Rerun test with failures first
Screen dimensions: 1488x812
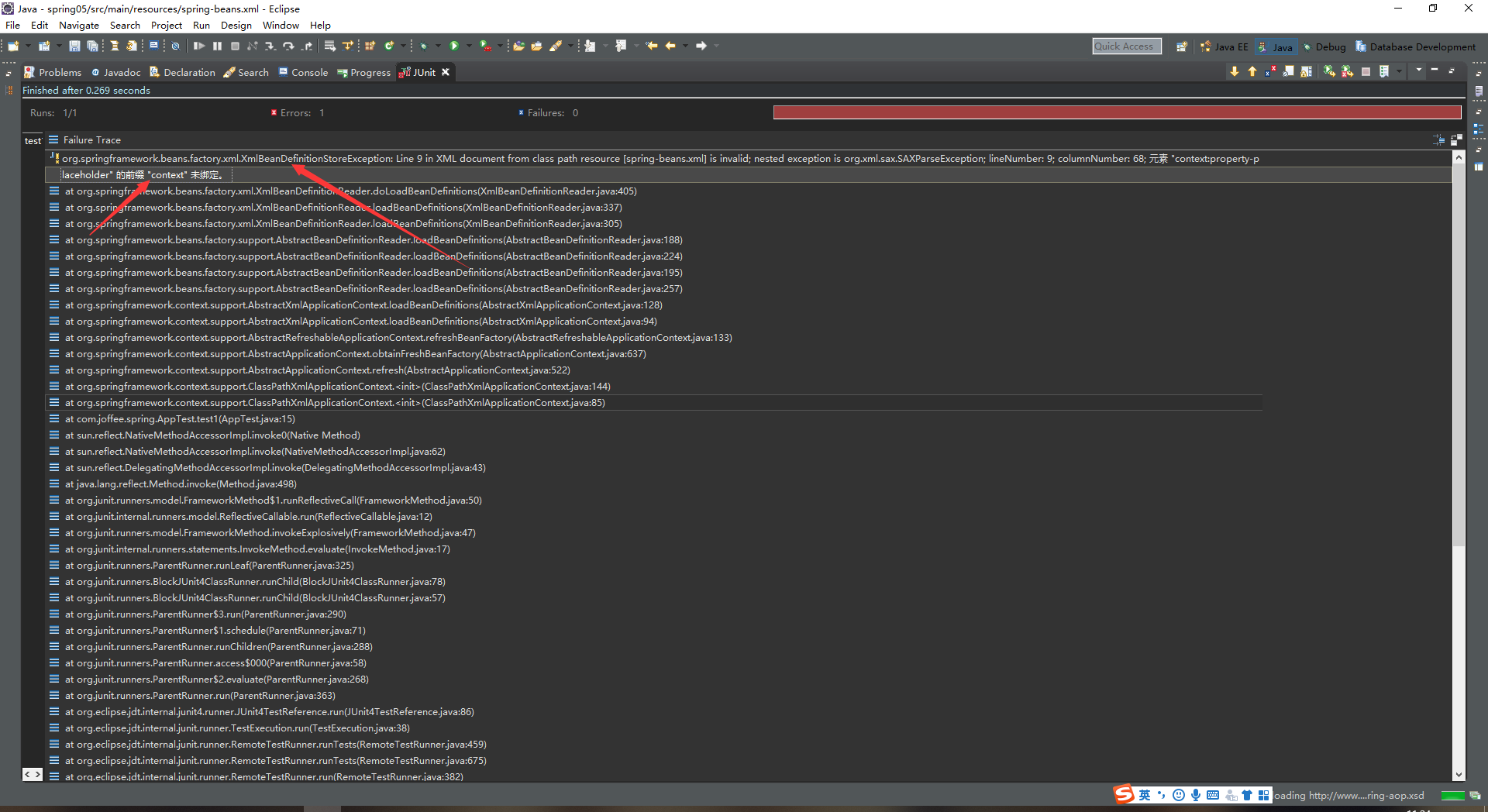pos(1347,71)
